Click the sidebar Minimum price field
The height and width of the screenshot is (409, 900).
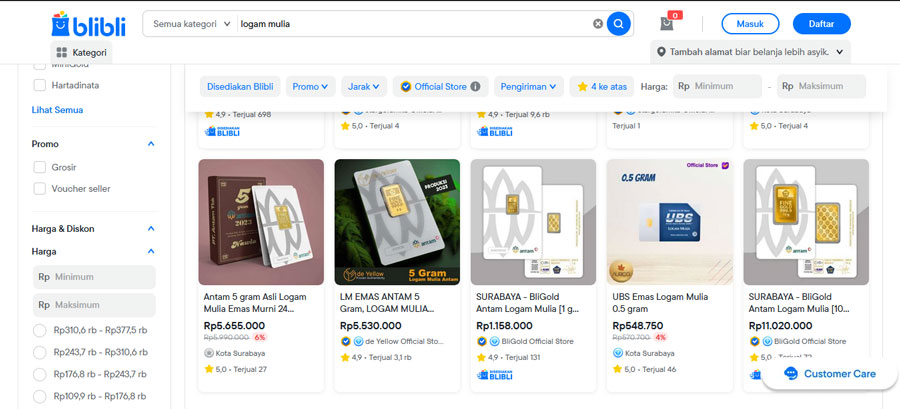pyautogui.click(x=95, y=277)
